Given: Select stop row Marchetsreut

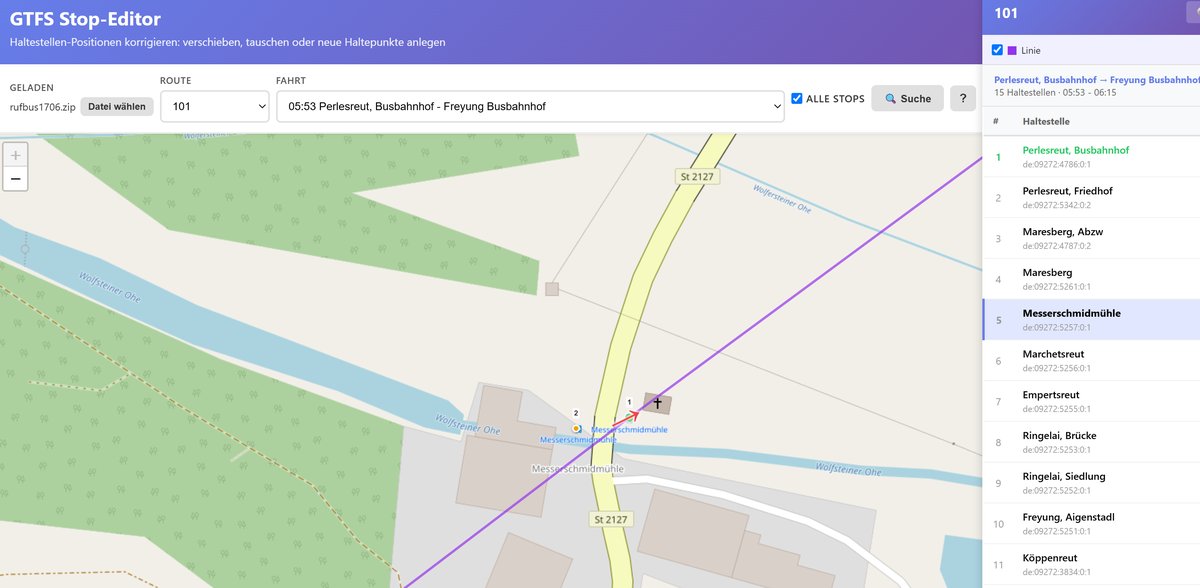Looking at the screenshot, I should tap(1091, 361).
